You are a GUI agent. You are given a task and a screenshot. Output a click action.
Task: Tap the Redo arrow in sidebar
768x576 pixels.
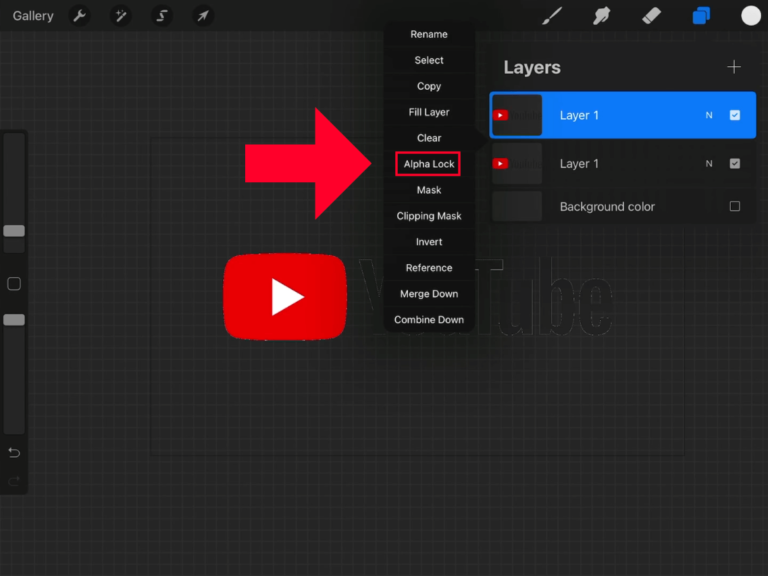coord(14,481)
